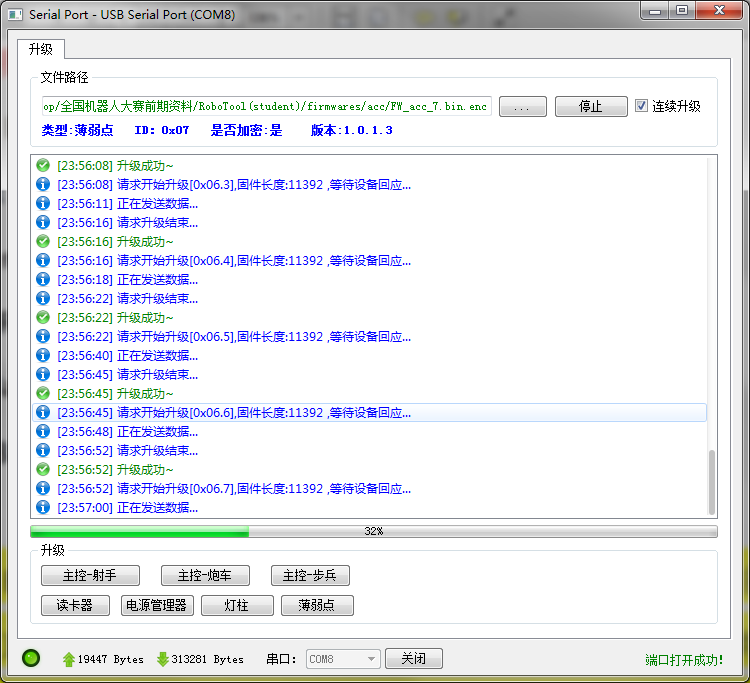Click the 电源管理器 upgrade button
The width and height of the screenshot is (750, 683).
click(x=157, y=606)
